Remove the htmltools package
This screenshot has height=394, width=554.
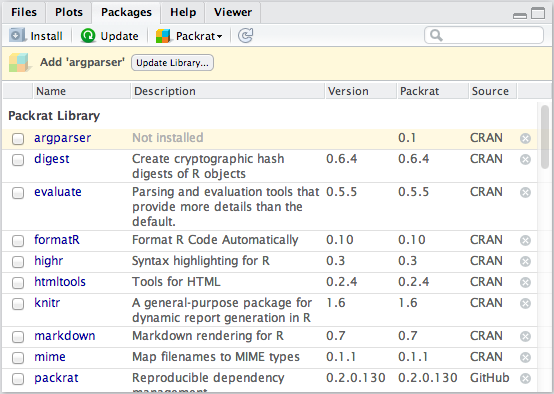[x=525, y=282]
